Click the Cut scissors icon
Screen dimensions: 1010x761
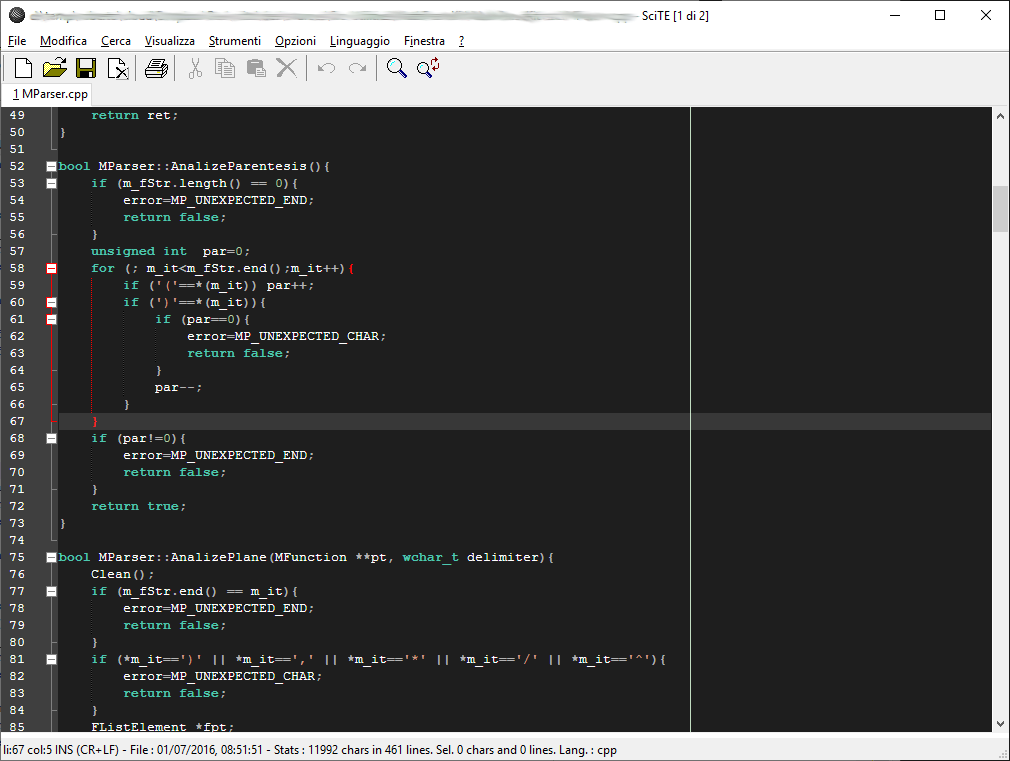tap(195, 68)
